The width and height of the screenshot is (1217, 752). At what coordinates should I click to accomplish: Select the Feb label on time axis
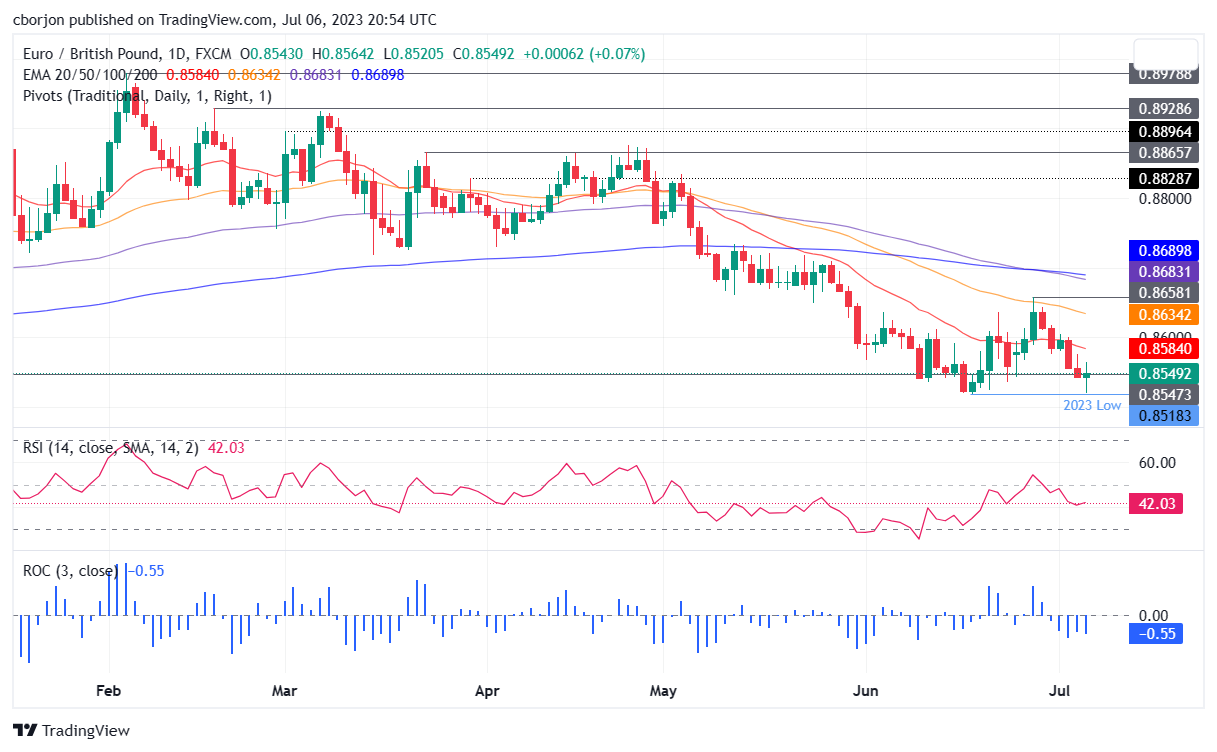pos(108,690)
